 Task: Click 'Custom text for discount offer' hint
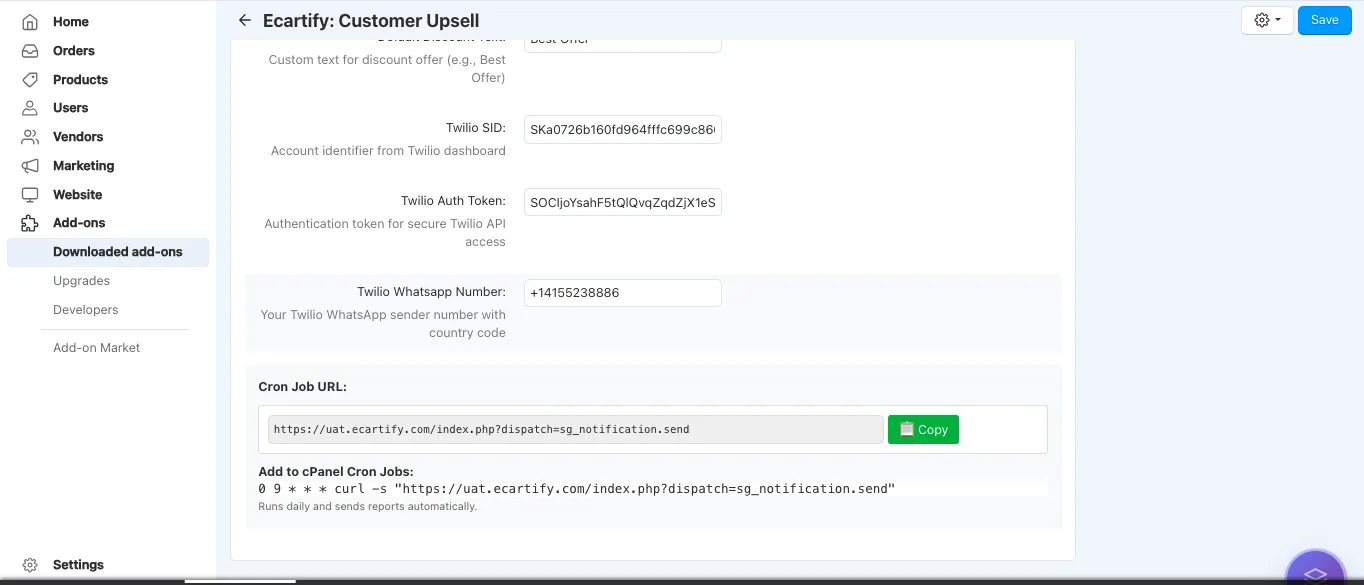tap(387, 68)
